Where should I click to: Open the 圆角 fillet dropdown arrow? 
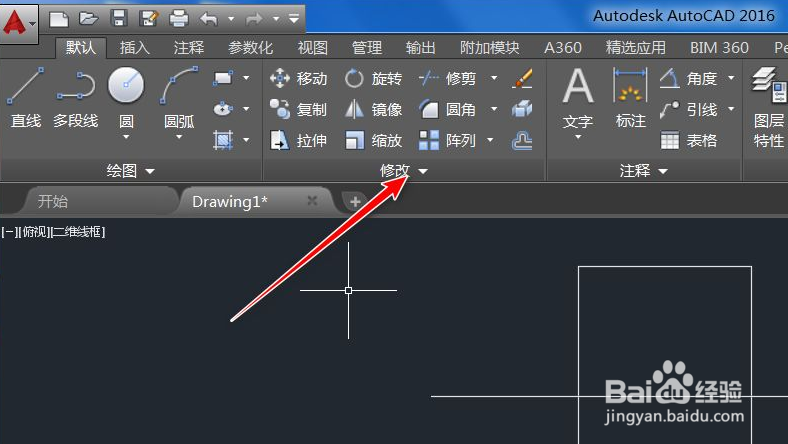pos(494,109)
